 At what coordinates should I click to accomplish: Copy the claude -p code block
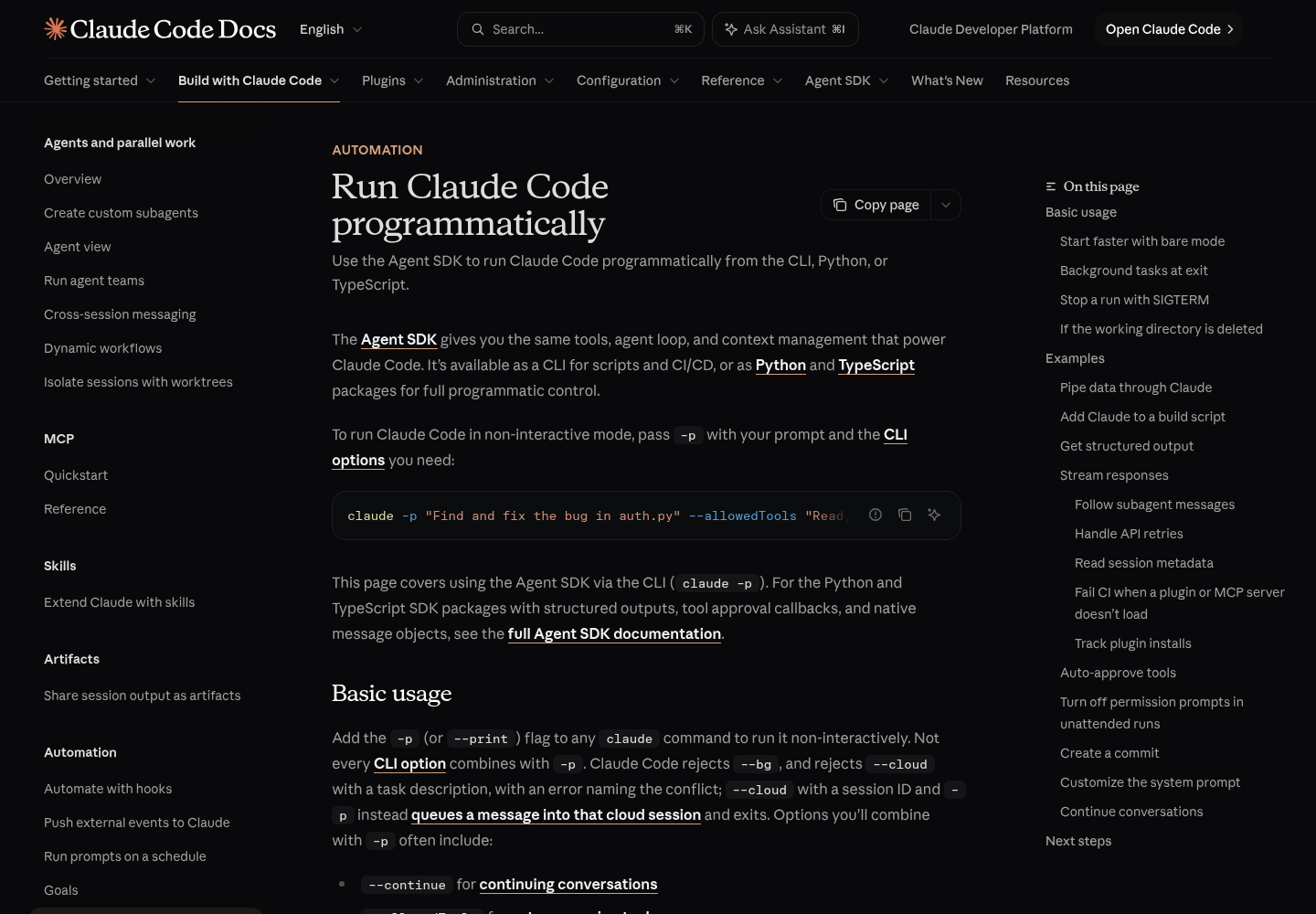(905, 515)
